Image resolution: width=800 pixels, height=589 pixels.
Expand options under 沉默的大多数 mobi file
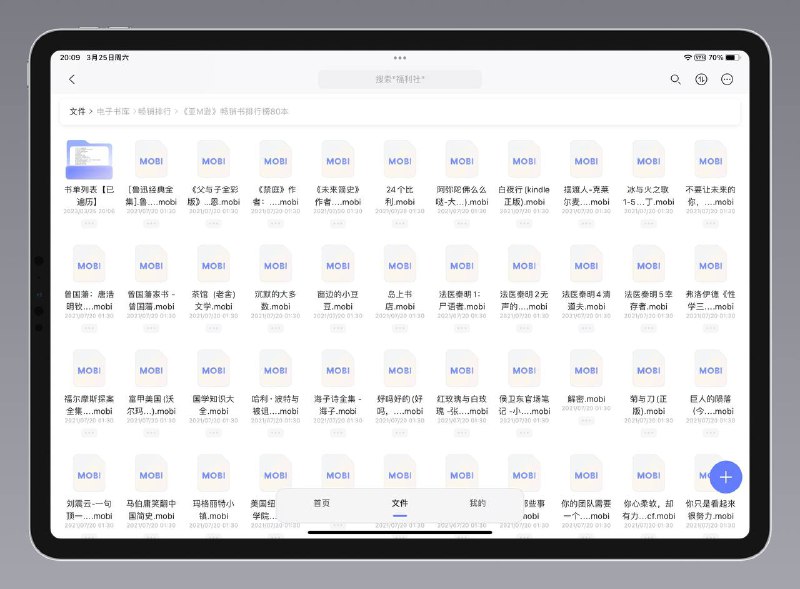pos(274,328)
